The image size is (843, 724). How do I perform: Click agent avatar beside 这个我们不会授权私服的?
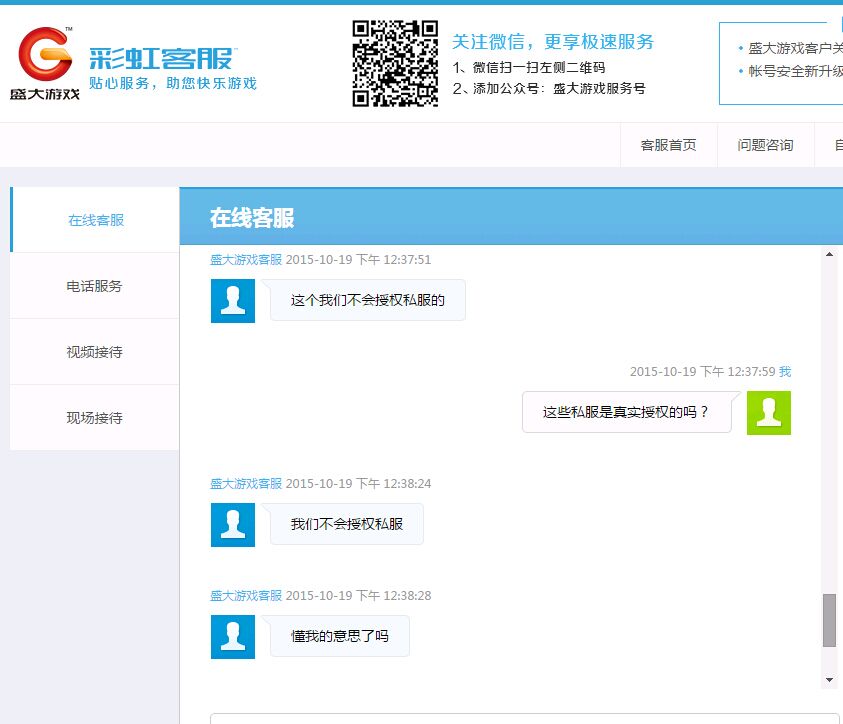(233, 301)
